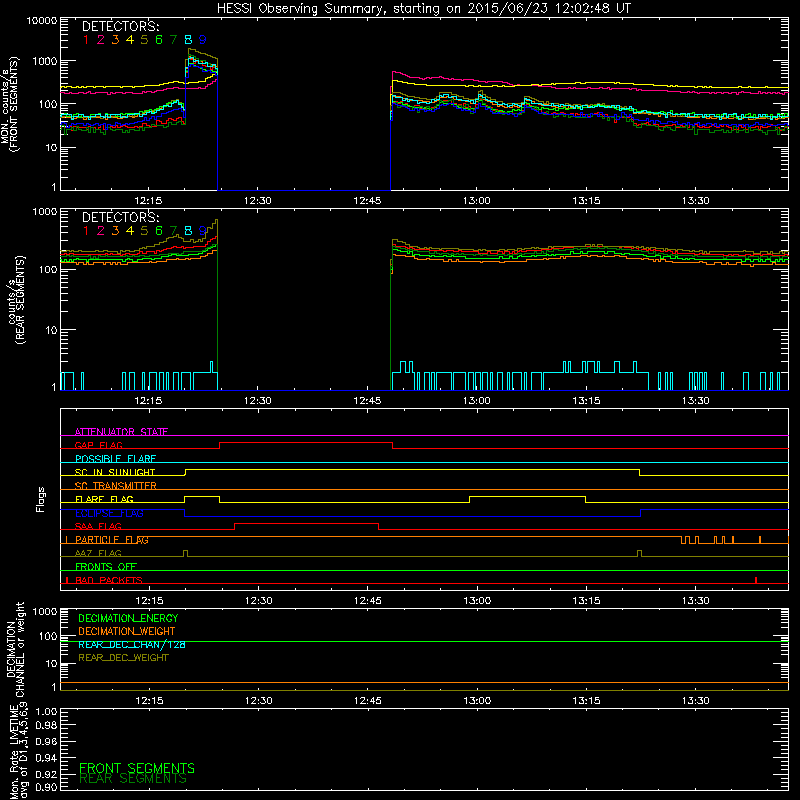Click red detector 1 in rear segments legend
This screenshot has width=800, height=800.
(x=86, y=231)
